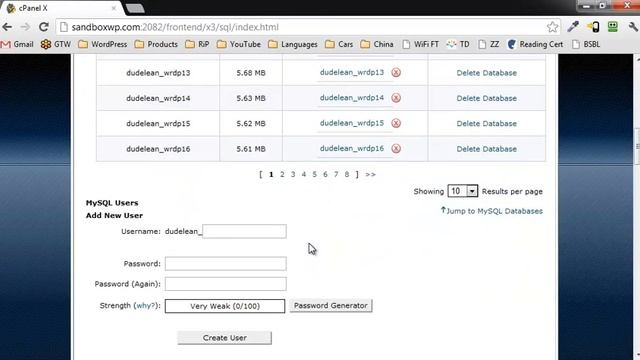
Task: Open the Reading Cert bookmark
Action: tap(535, 44)
